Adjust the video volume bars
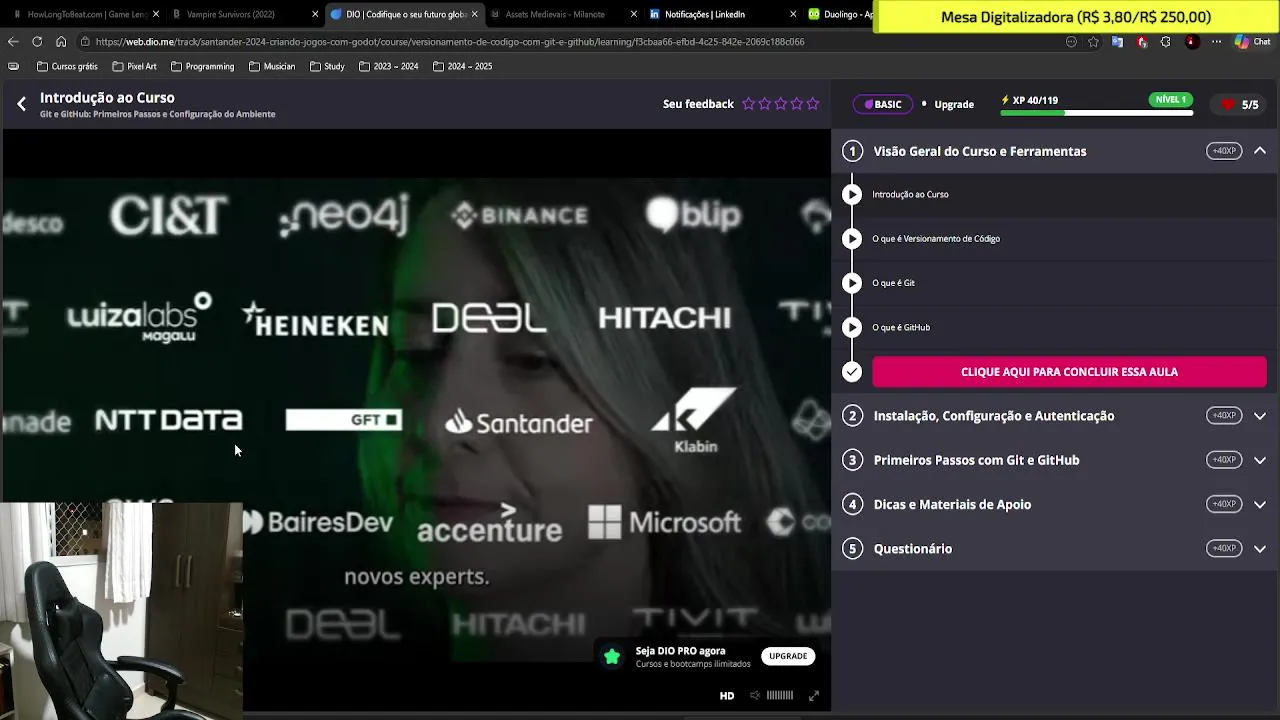This screenshot has width=1280, height=720. [780, 696]
